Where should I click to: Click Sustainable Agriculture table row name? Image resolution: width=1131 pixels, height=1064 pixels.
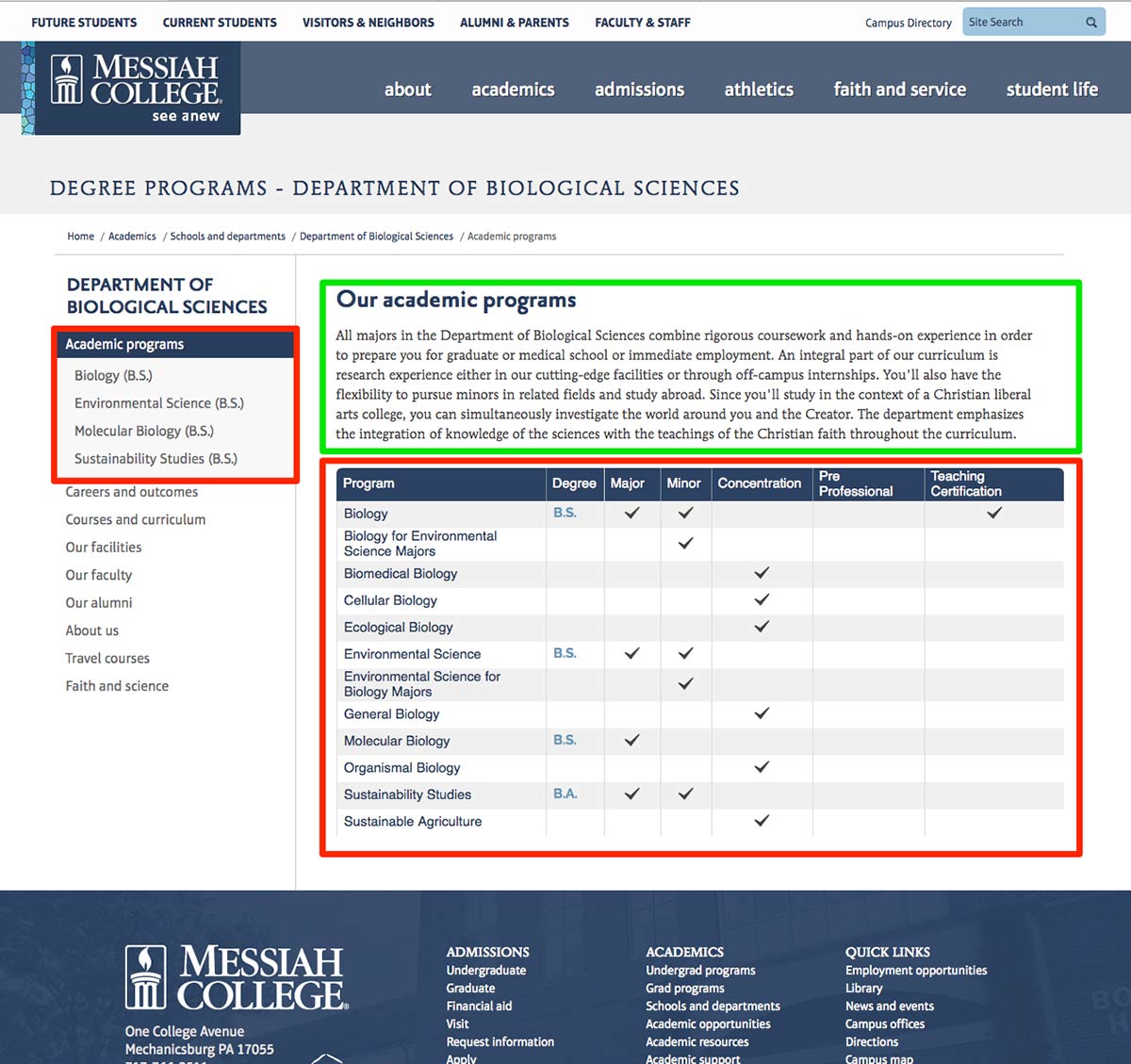(x=413, y=822)
